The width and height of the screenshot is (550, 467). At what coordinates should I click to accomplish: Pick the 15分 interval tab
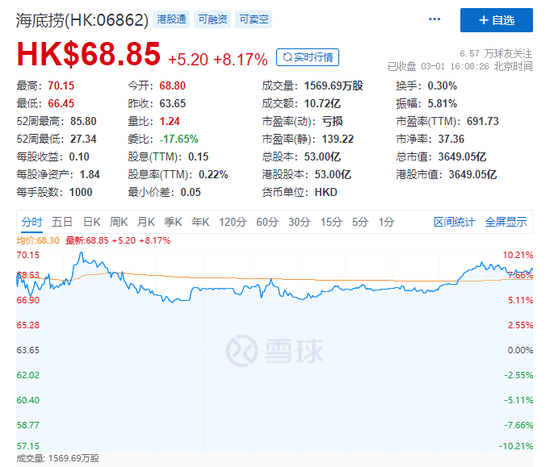click(x=331, y=222)
